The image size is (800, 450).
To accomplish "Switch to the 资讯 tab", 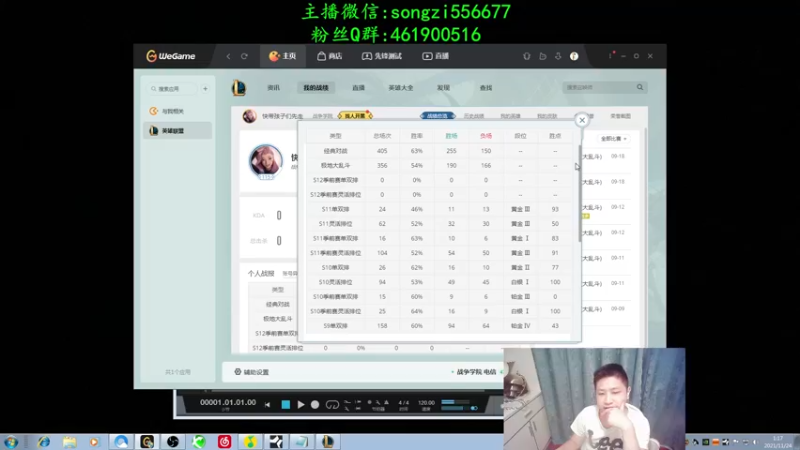I will pyautogui.click(x=273, y=88).
